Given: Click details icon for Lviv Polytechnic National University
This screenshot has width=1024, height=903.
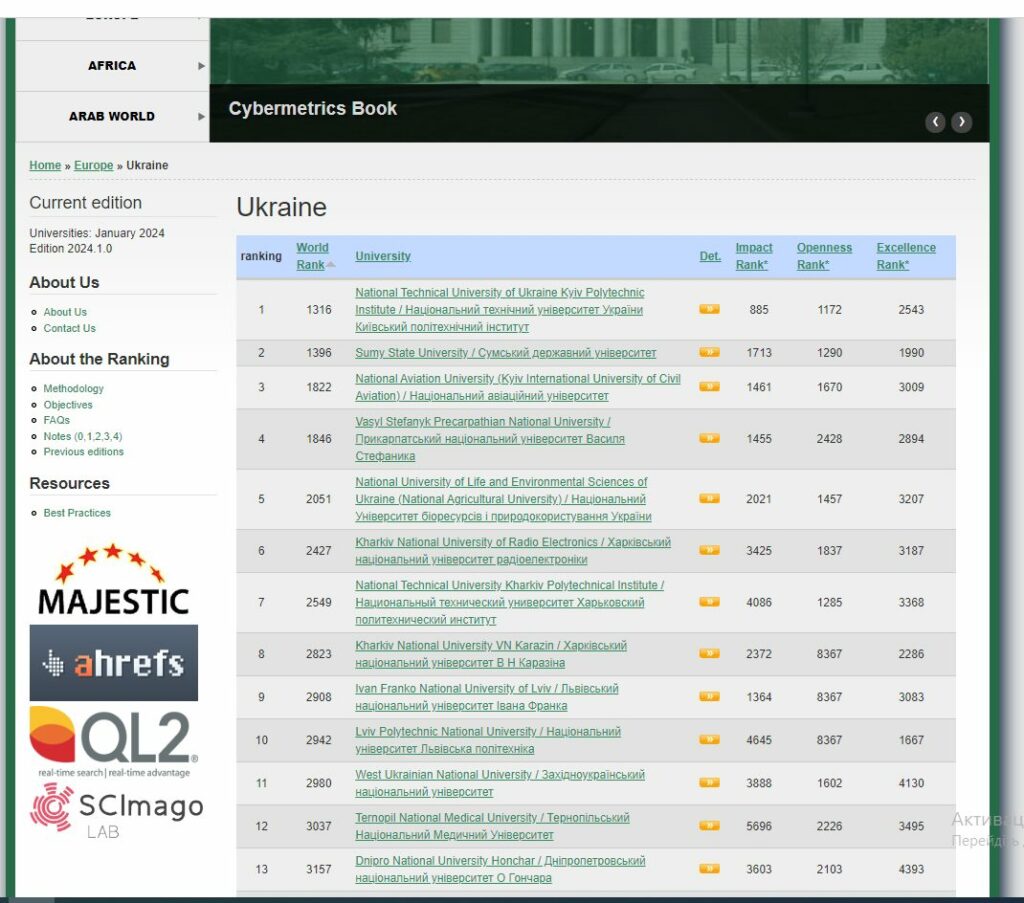Looking at the screenshot, I should click(x=709, y=740).
